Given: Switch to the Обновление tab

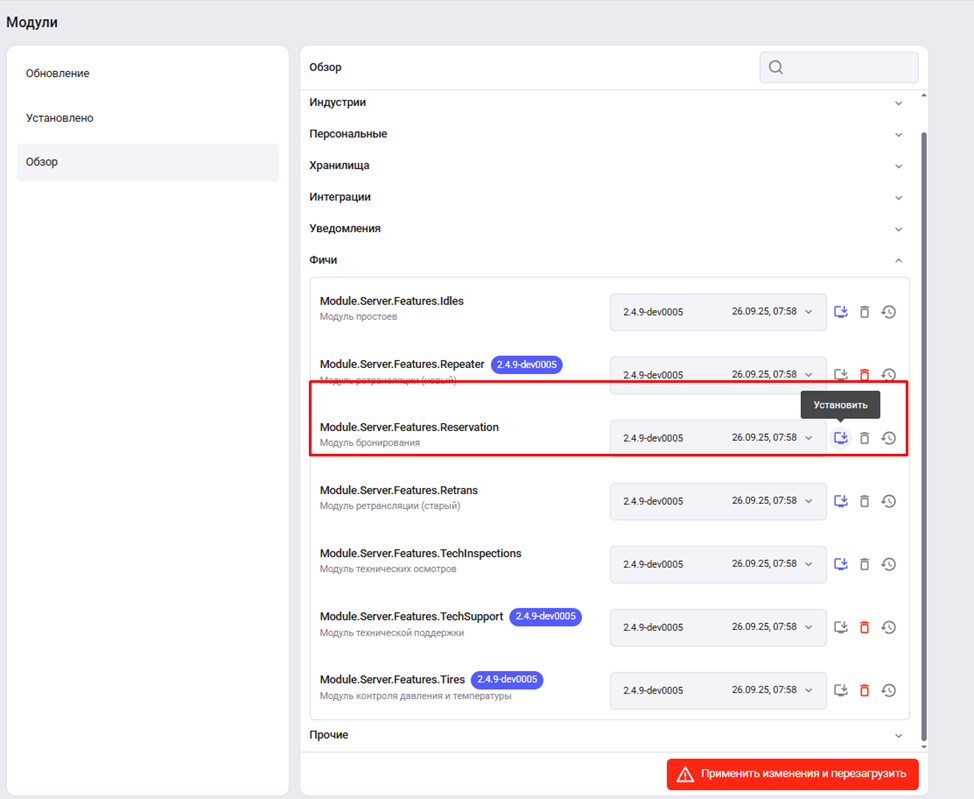Looking at the screenshot, I should pos(58,73).
